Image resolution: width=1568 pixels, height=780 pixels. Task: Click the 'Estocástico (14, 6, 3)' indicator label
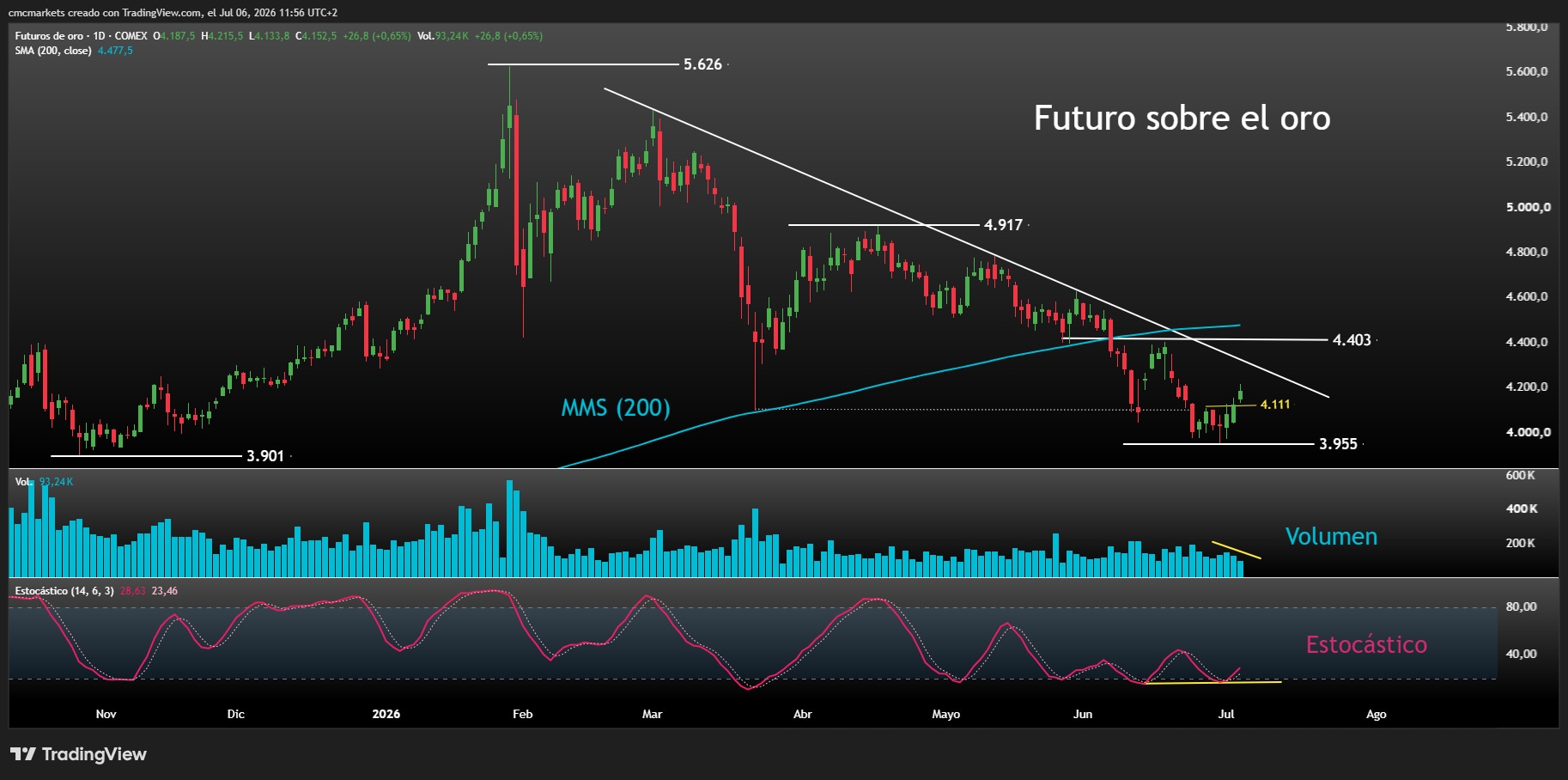click(64, 591)
